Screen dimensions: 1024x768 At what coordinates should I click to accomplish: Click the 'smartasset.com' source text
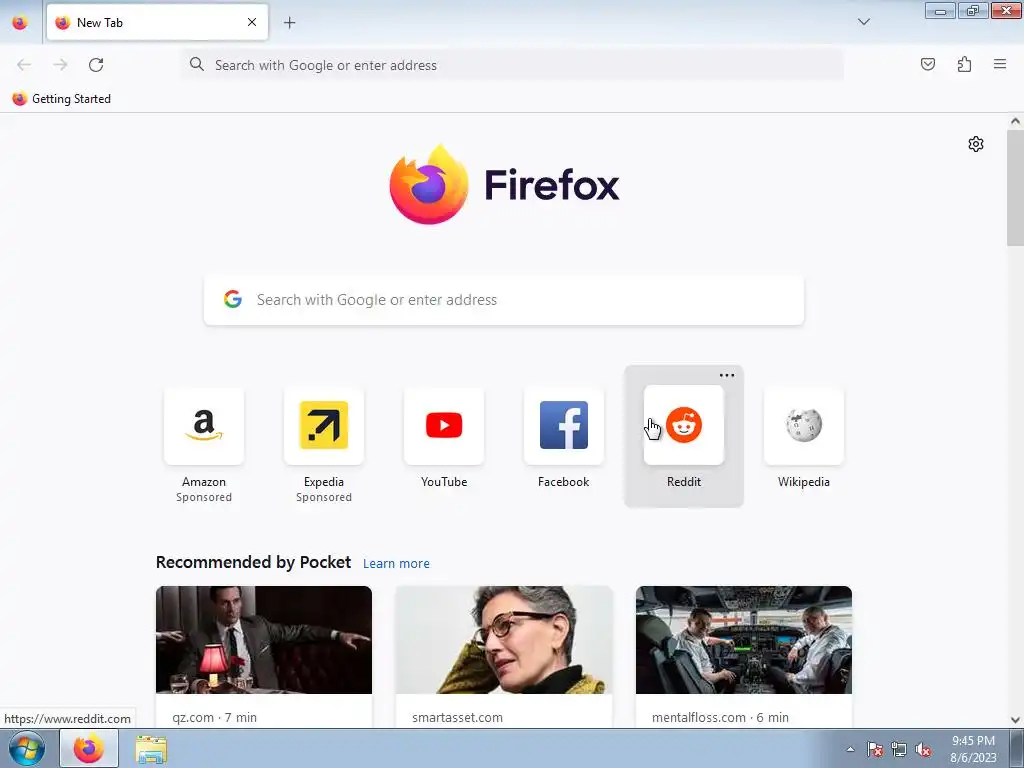coord(457,718)
